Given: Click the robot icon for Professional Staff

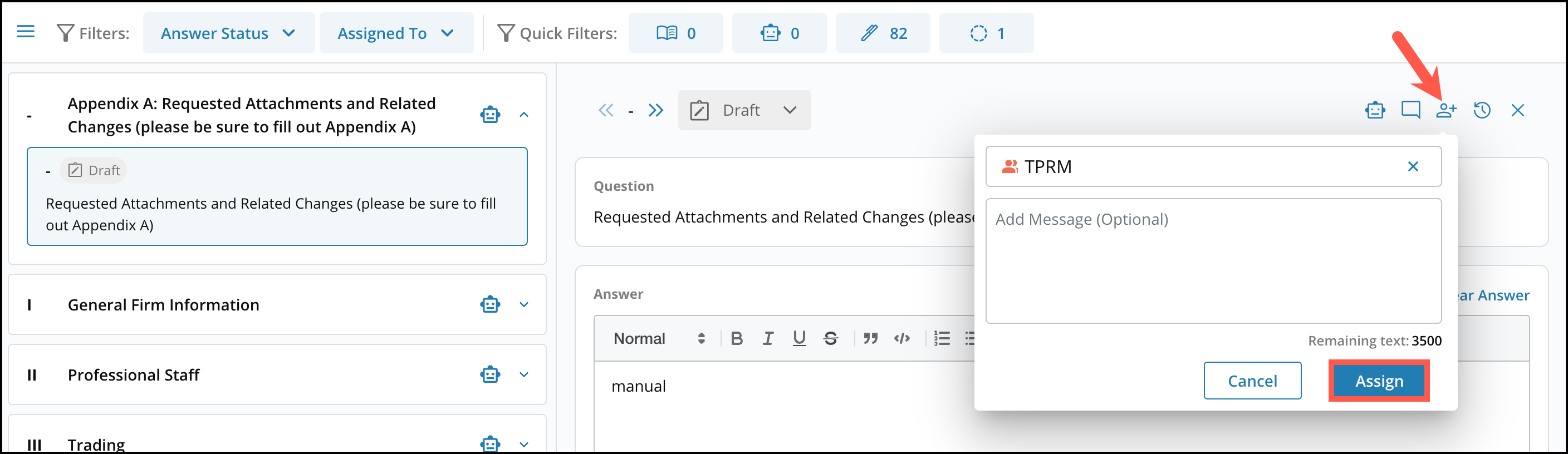Looking at the screenshot, I should (490, 374).
